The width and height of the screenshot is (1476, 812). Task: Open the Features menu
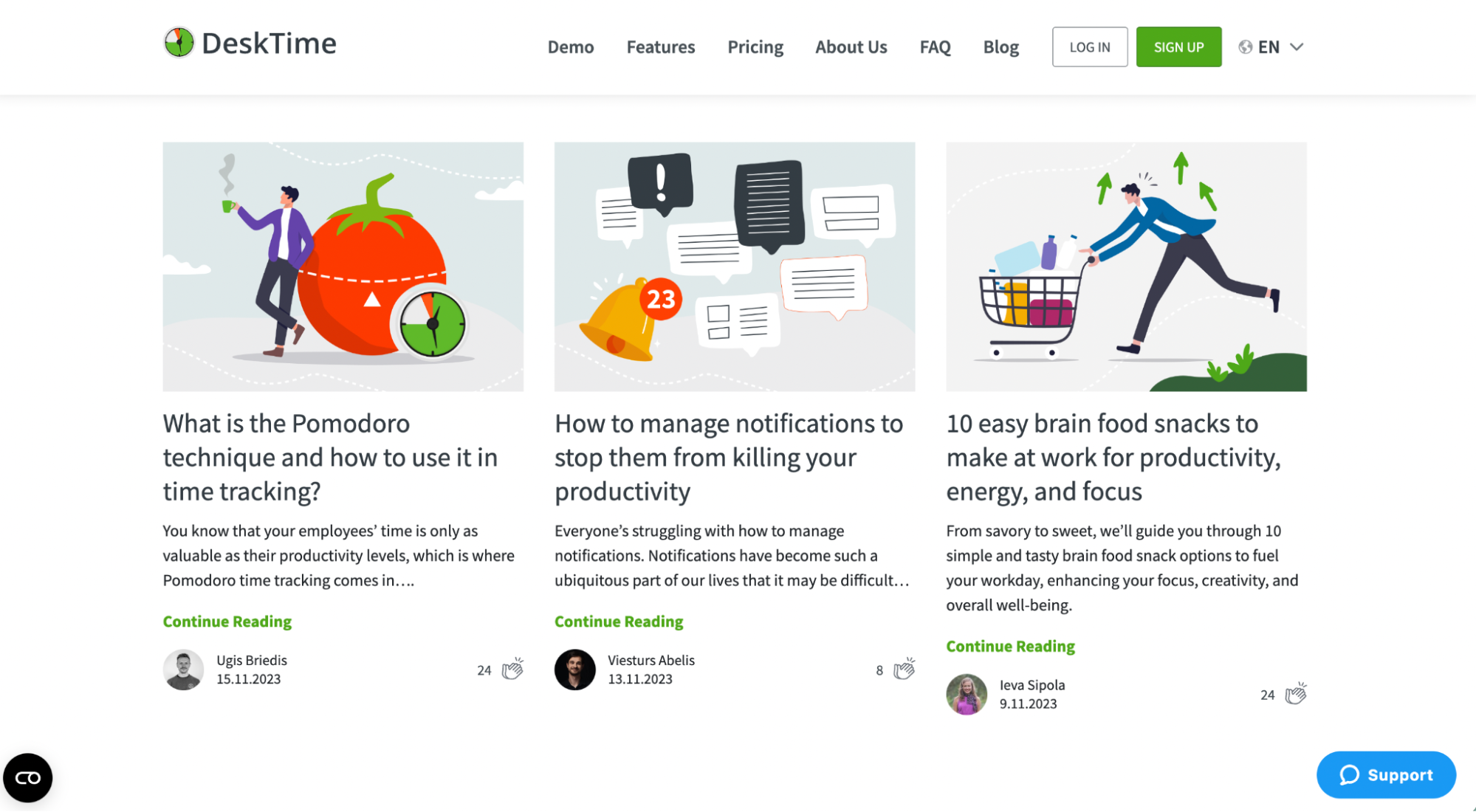660,47
